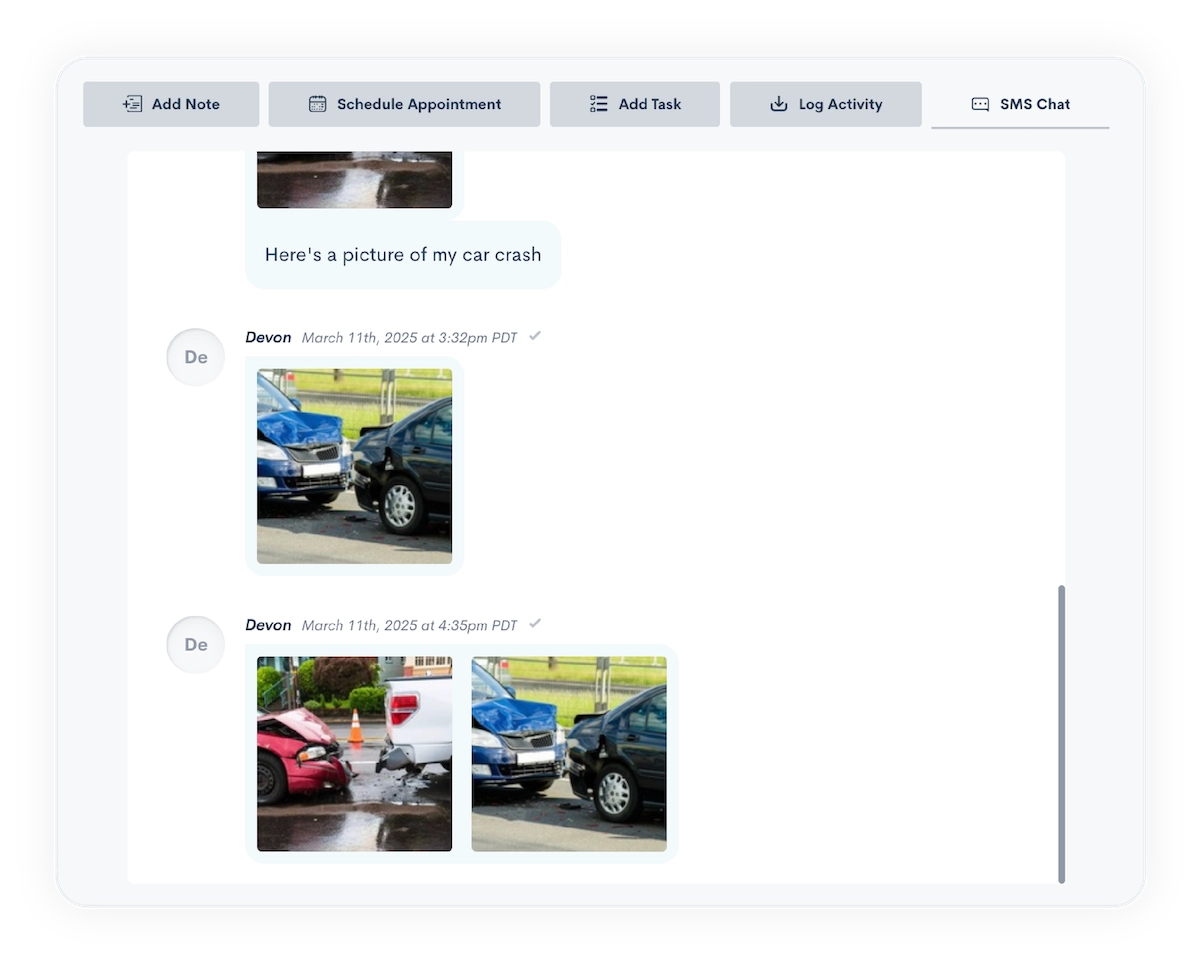Open the Add Note tab

(x=171, y=104)
